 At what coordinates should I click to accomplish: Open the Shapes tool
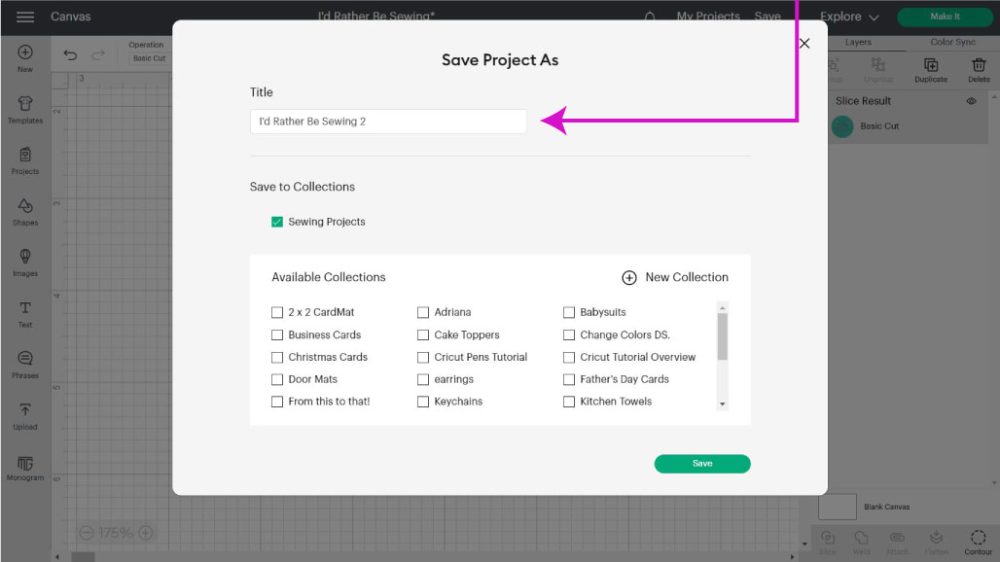point(25,210)
